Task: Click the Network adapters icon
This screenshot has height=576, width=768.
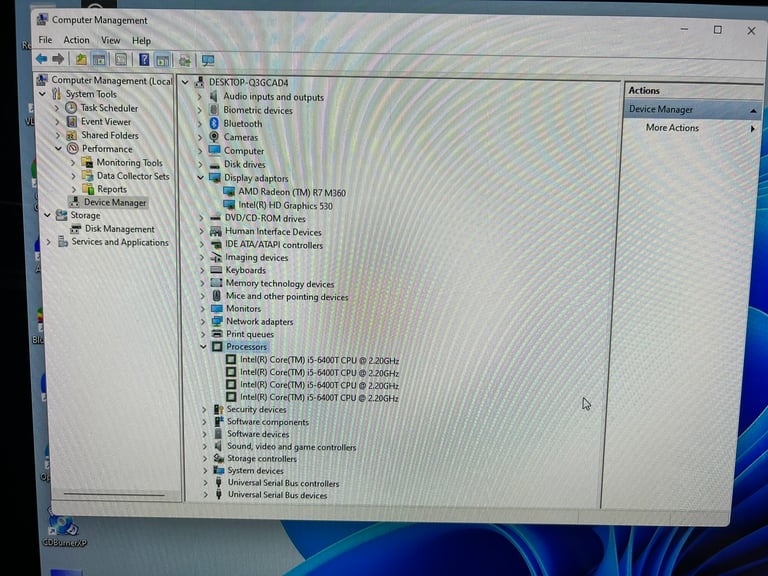Action: coord(217,321)
